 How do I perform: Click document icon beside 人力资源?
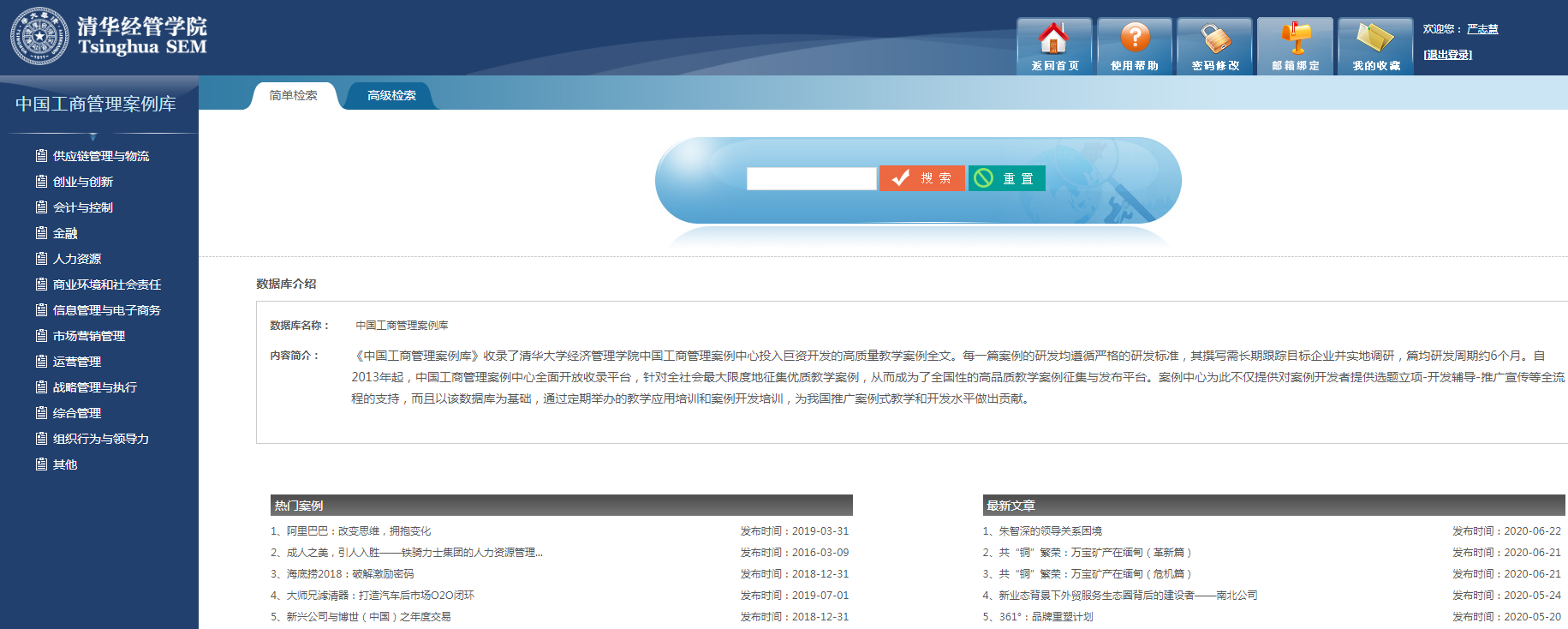point(41,259)
